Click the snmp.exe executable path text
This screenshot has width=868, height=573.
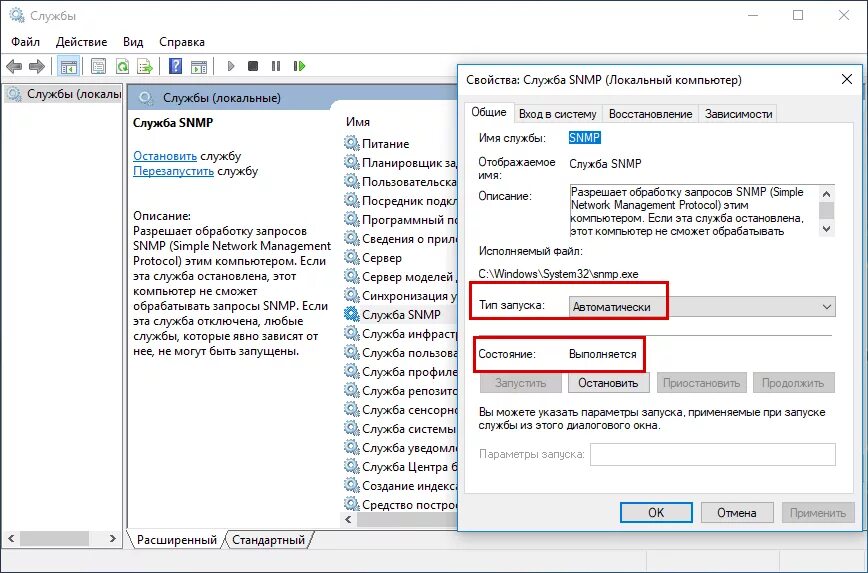click(x=558, y=274)
